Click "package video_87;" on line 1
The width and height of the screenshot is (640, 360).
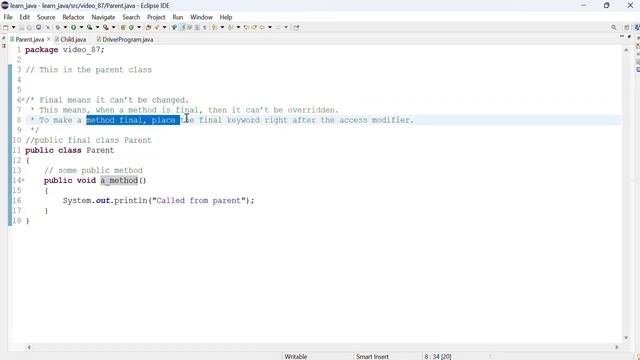64,50
